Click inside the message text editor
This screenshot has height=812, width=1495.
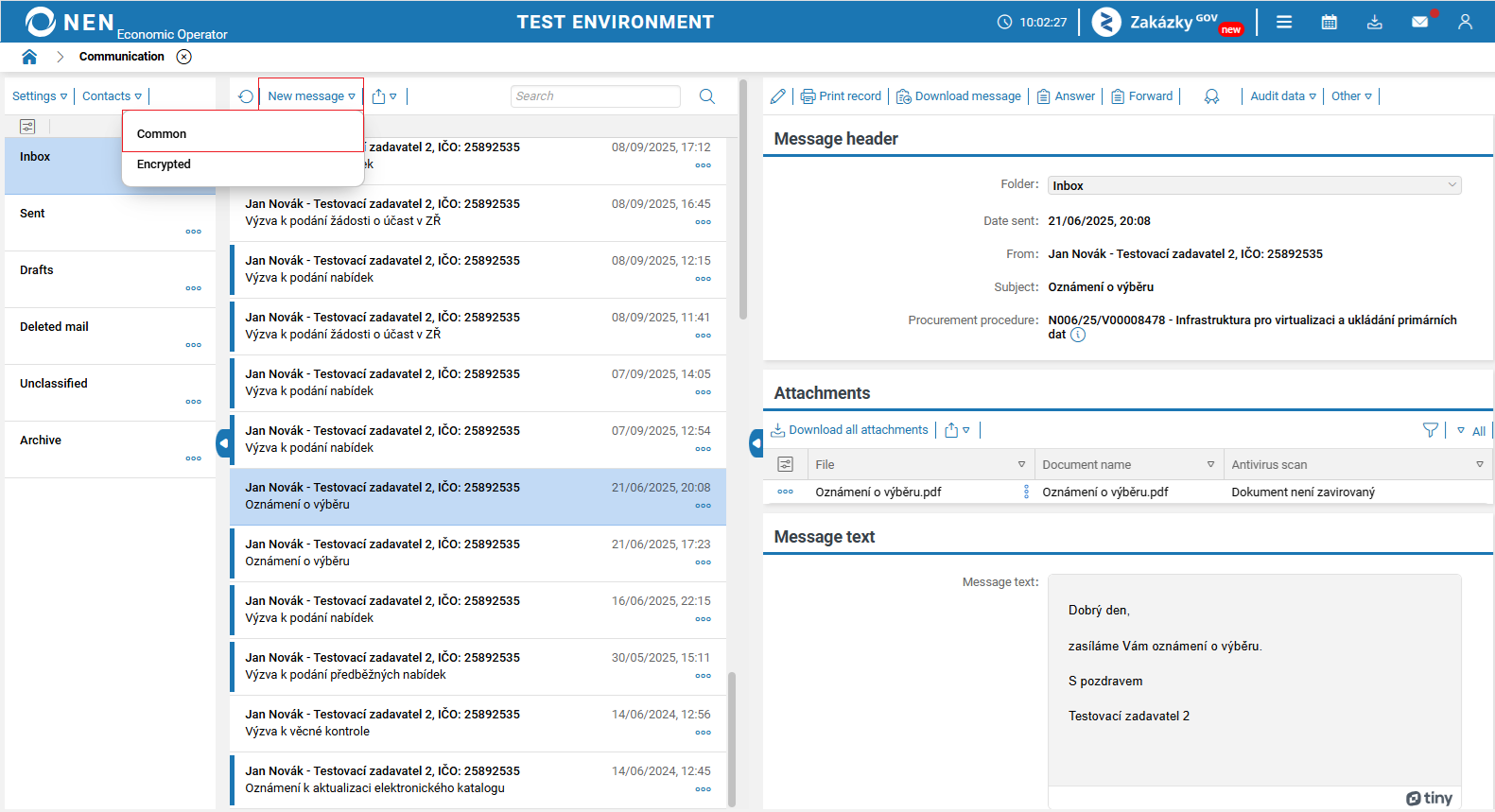(x=1254, y=680)
